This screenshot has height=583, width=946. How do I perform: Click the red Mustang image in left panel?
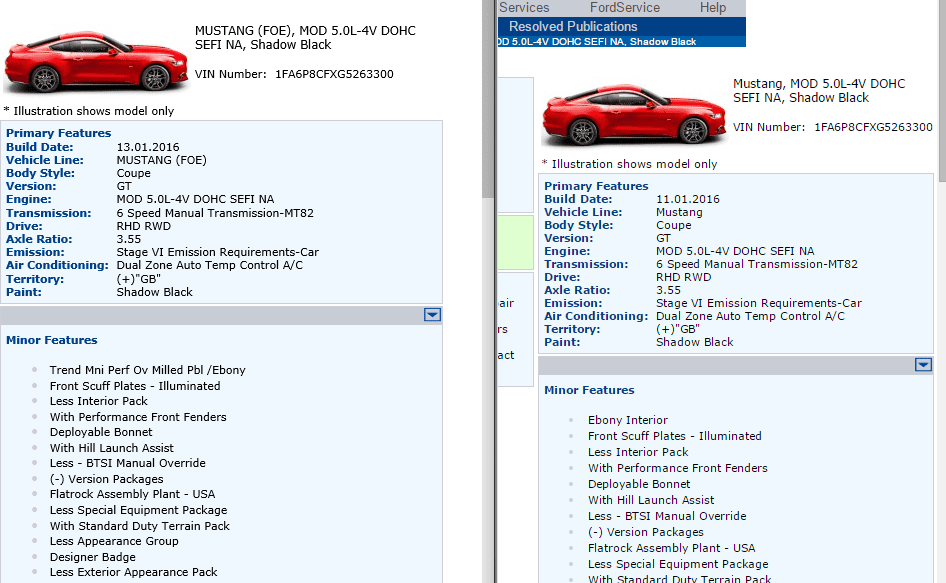[97, 62]
